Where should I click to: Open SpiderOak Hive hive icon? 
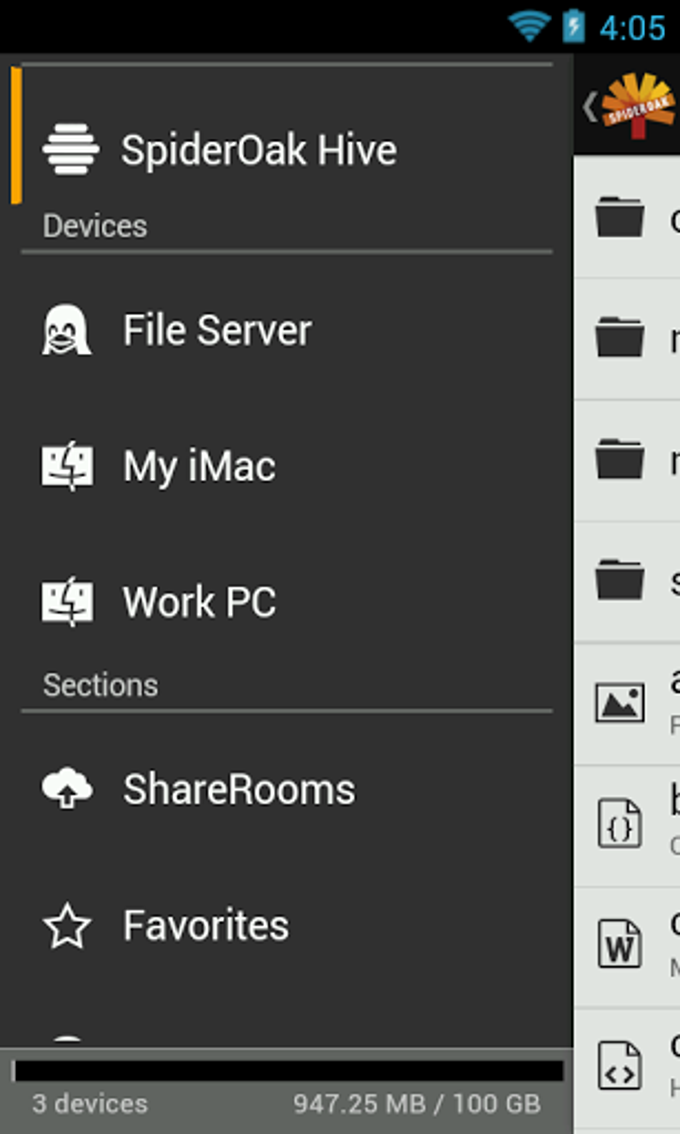[x=70, y=149]
